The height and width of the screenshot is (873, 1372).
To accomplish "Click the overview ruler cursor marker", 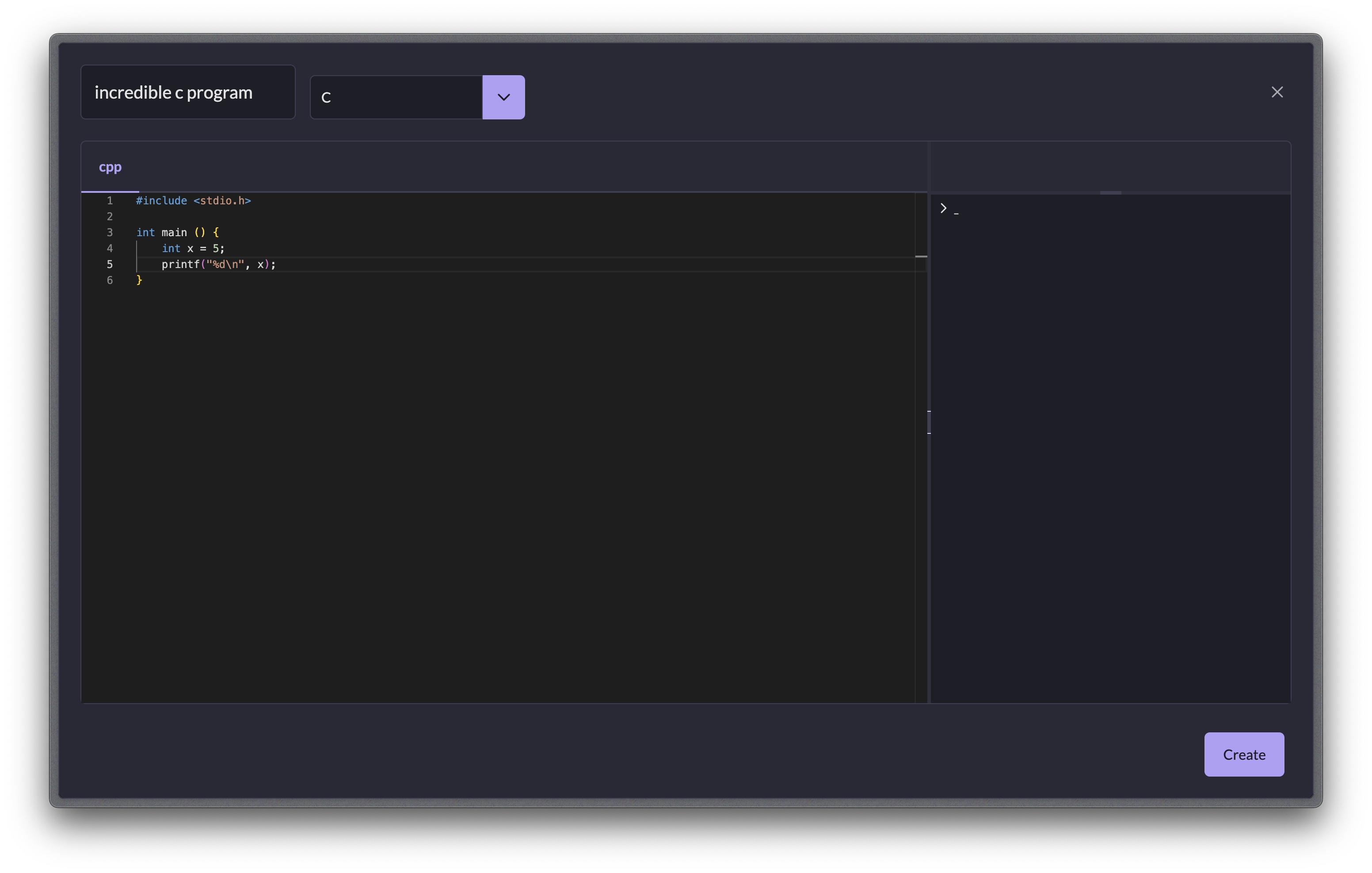I will (x=921, y=257).
